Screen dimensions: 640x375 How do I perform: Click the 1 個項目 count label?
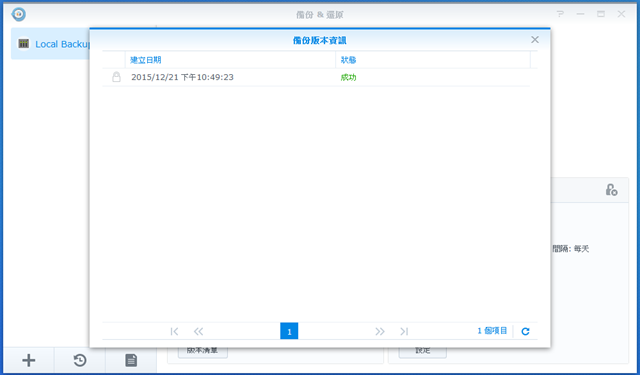pos(492,331)
